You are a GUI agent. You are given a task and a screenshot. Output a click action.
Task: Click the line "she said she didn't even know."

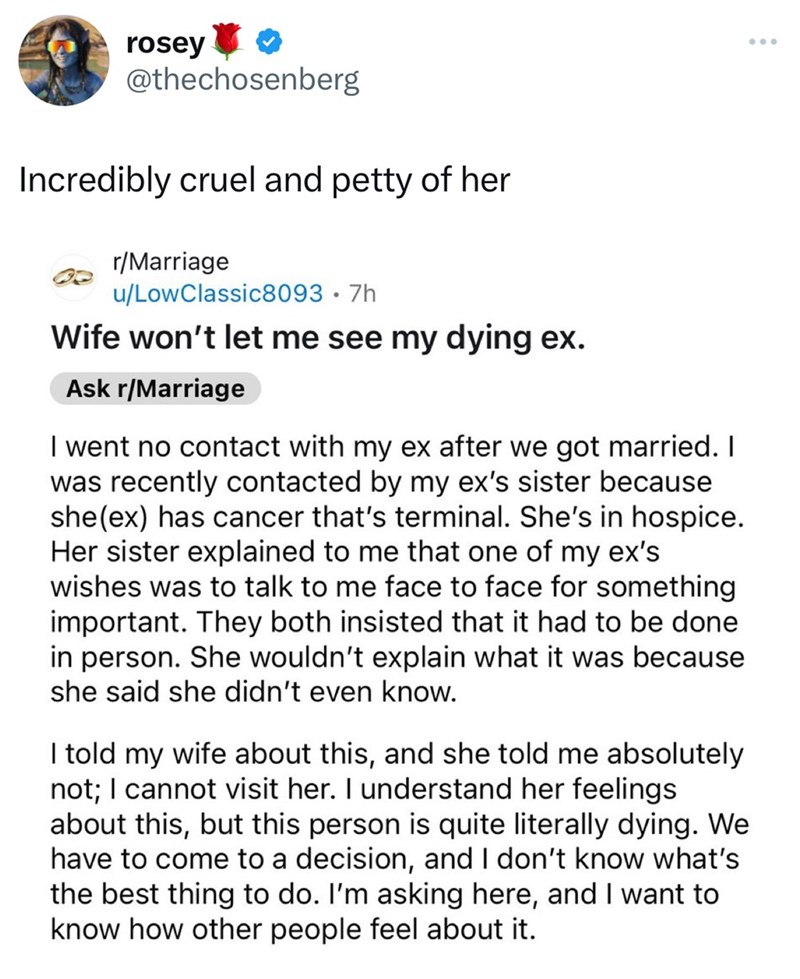(253, 692)
